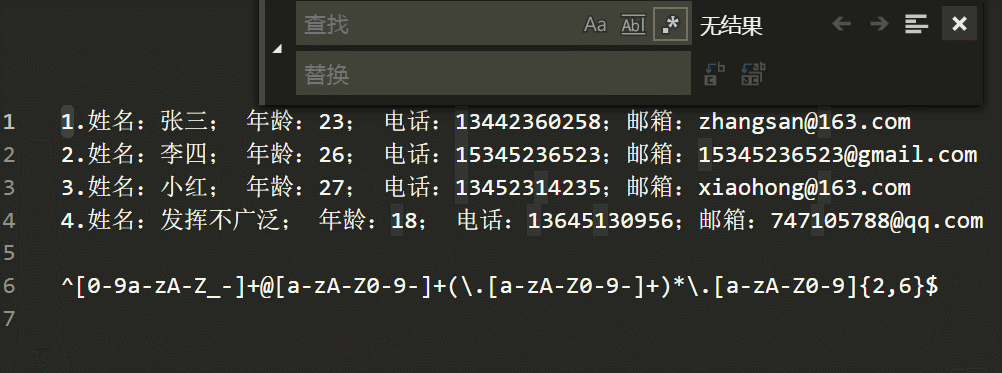Image resolution: width=1002 pixels, height=373 pixels.
Task: Click 无结果 result status text
Action: tap(731, 26)
